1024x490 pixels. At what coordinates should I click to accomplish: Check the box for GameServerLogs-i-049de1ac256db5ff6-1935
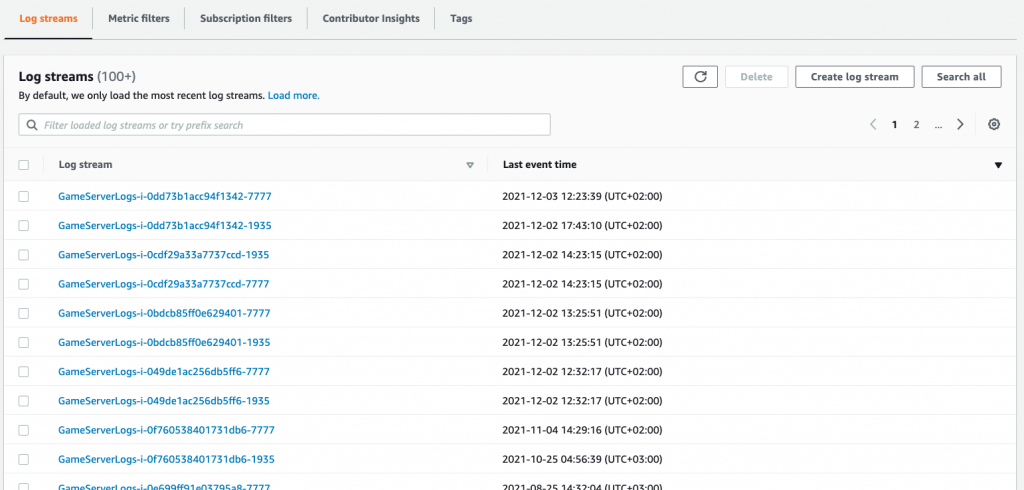click(x=24, y=400)
